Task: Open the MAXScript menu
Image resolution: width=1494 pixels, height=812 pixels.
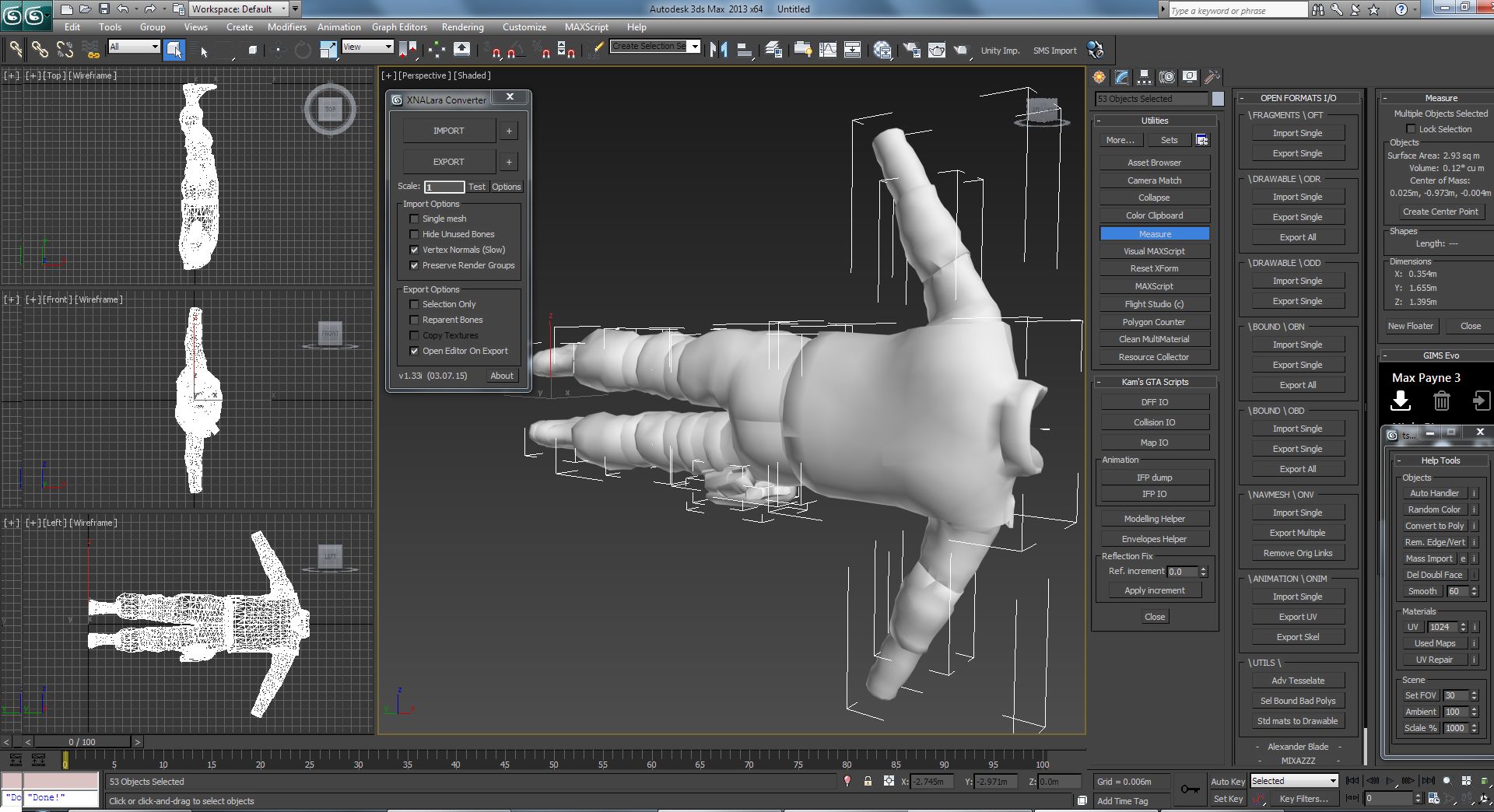Action: [586, 27]
